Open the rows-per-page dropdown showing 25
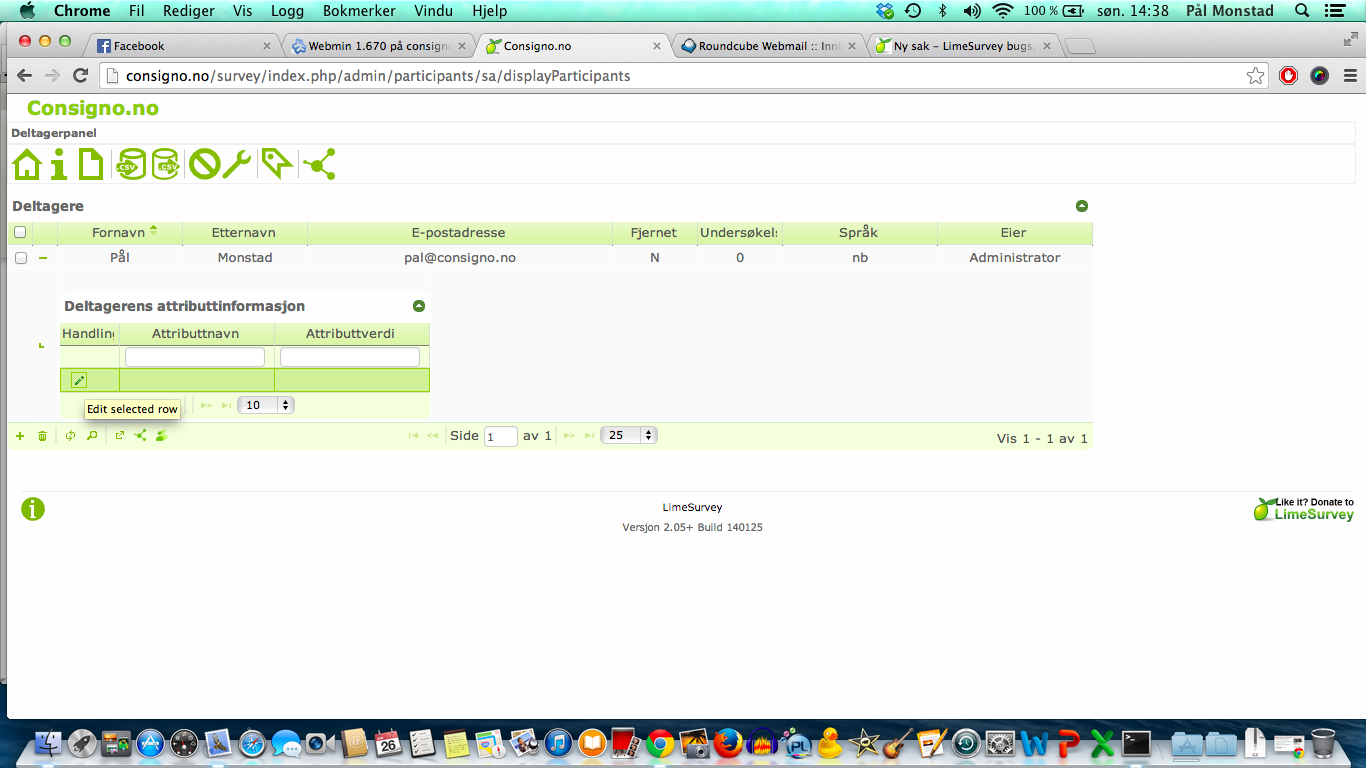 pyautogui.click(x=628, y=435)
